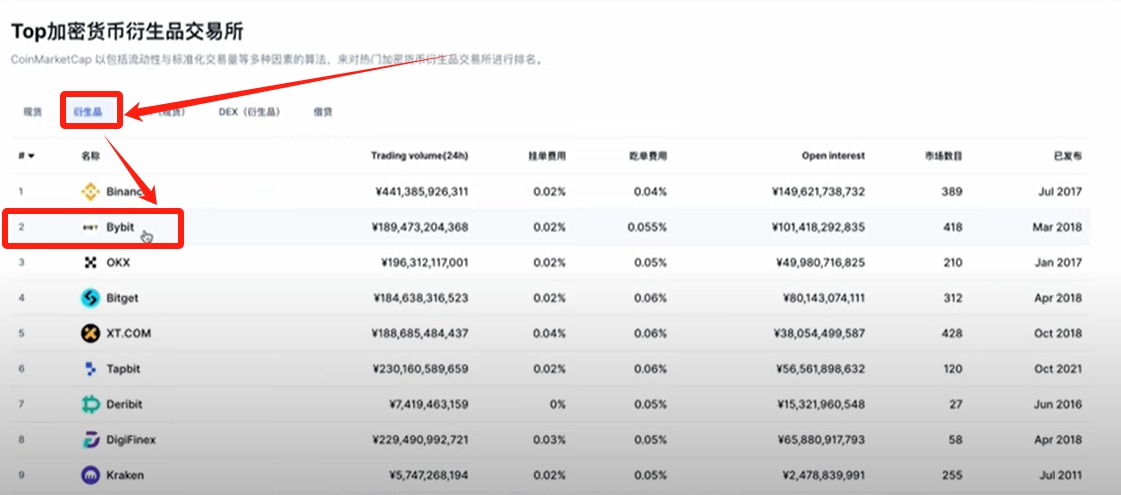Select the Deribit logo icon
The width and height of the screenshot is (1121, 495).
tap(90, 404)
